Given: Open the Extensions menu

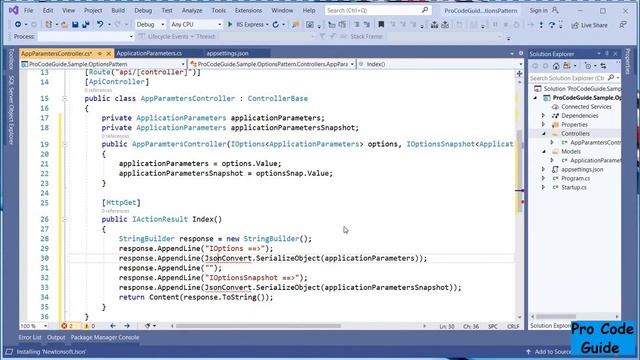Looking at the screenshot, I should (x=248, y=10).
